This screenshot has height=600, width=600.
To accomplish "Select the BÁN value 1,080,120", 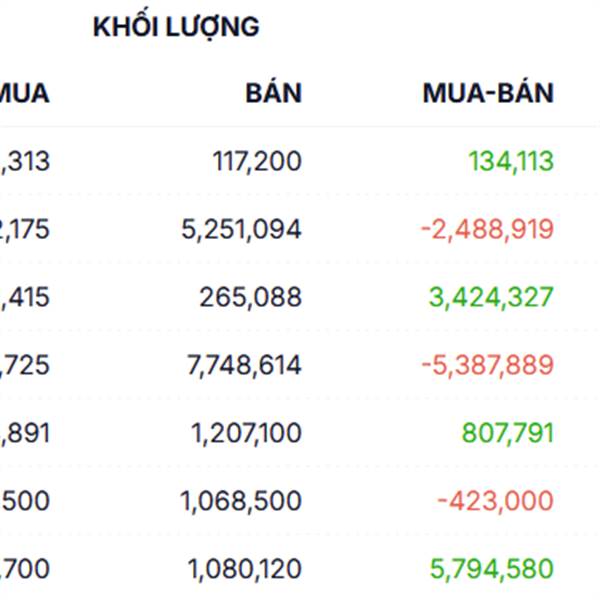I will point(244,569).
